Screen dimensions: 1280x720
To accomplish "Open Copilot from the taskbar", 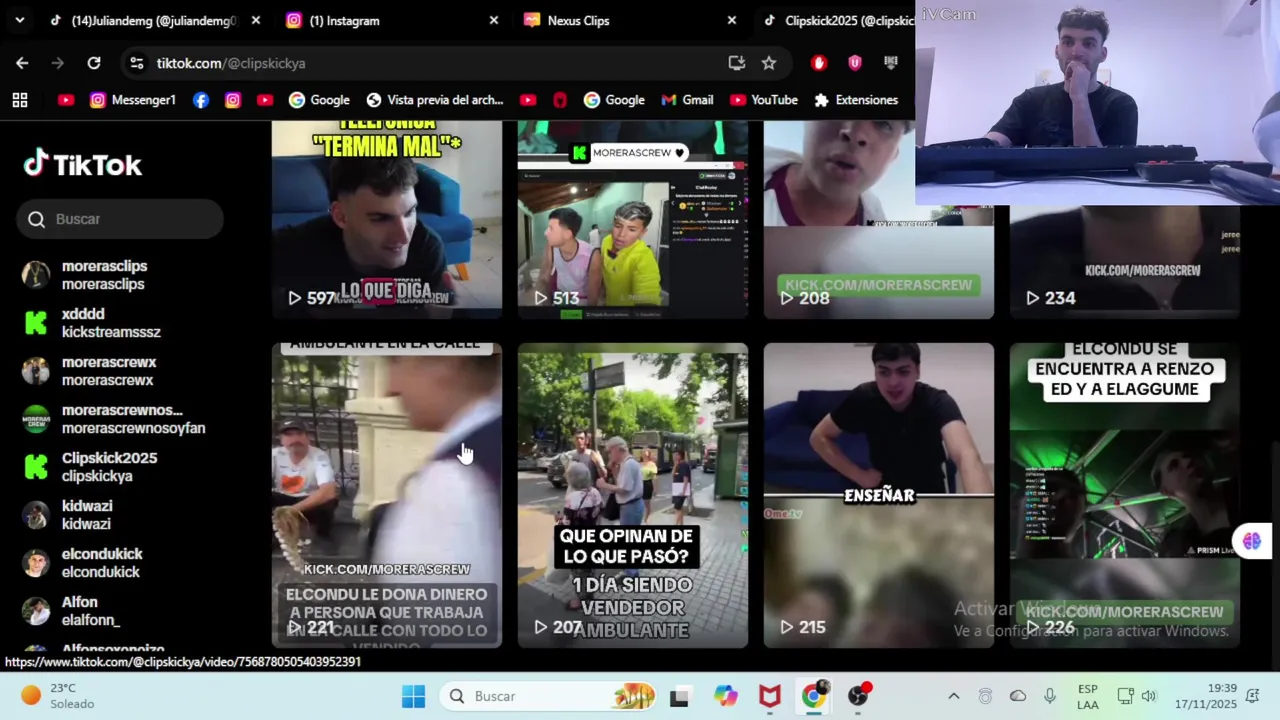I will pos(725,696).
